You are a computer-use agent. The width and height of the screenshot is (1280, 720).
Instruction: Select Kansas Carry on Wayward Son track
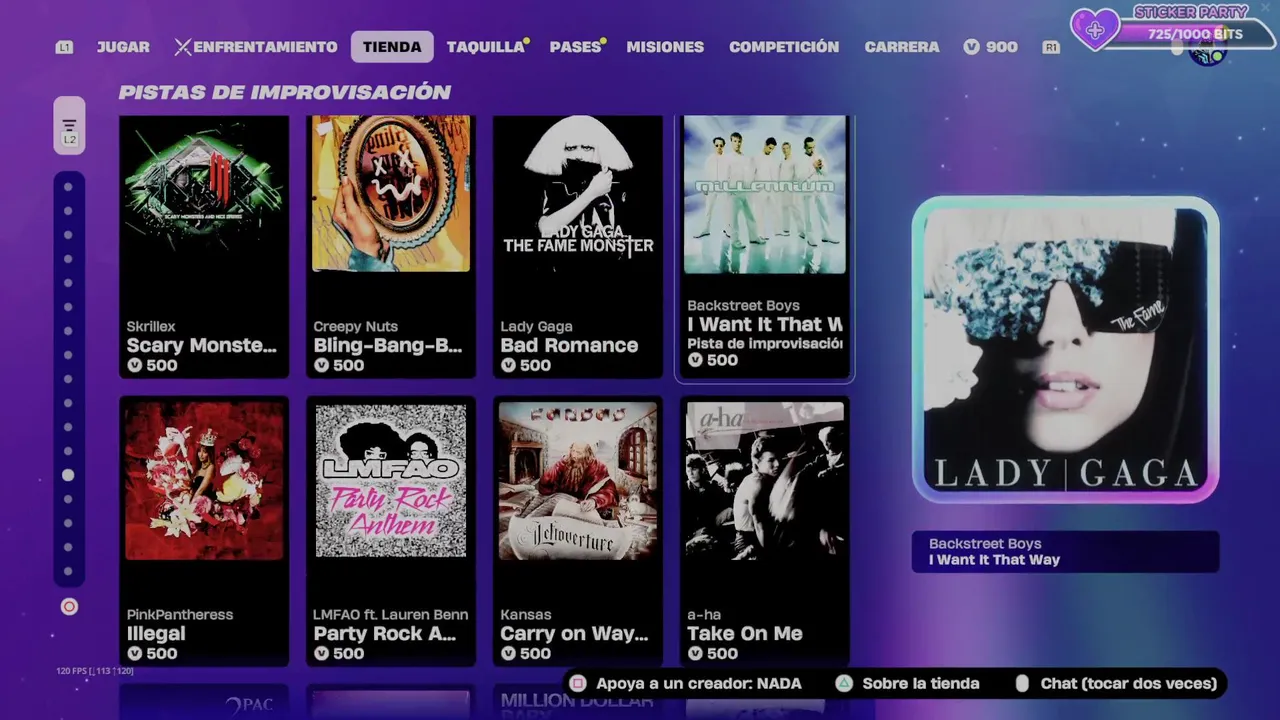[578, 531]
